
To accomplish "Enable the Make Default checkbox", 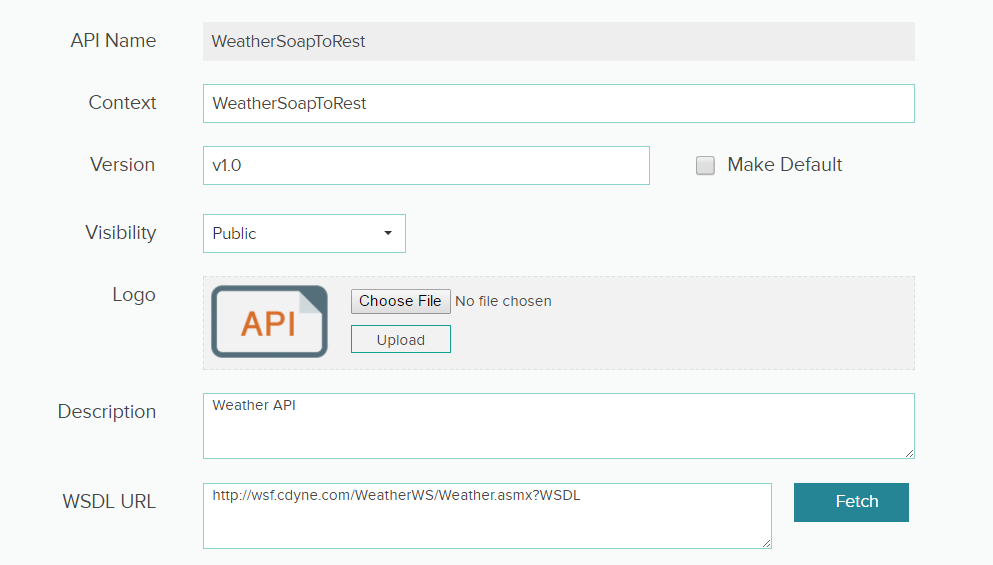I will 706,166.
